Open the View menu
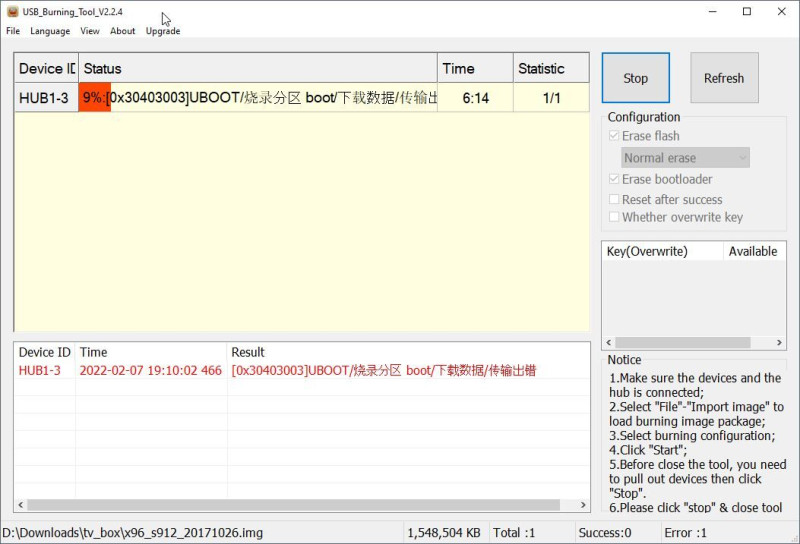Viewport: 800px width, 544px height. [90, 31]
